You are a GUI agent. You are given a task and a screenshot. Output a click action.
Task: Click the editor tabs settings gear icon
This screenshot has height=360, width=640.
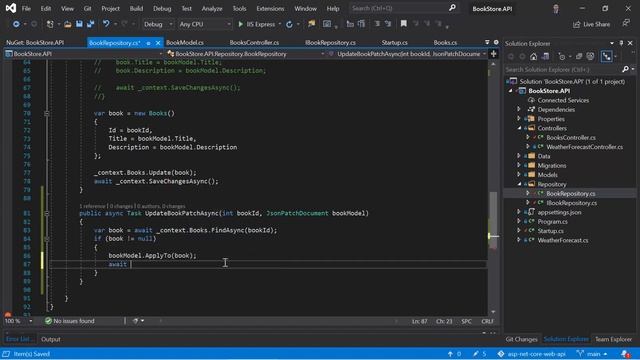(496, 42)
